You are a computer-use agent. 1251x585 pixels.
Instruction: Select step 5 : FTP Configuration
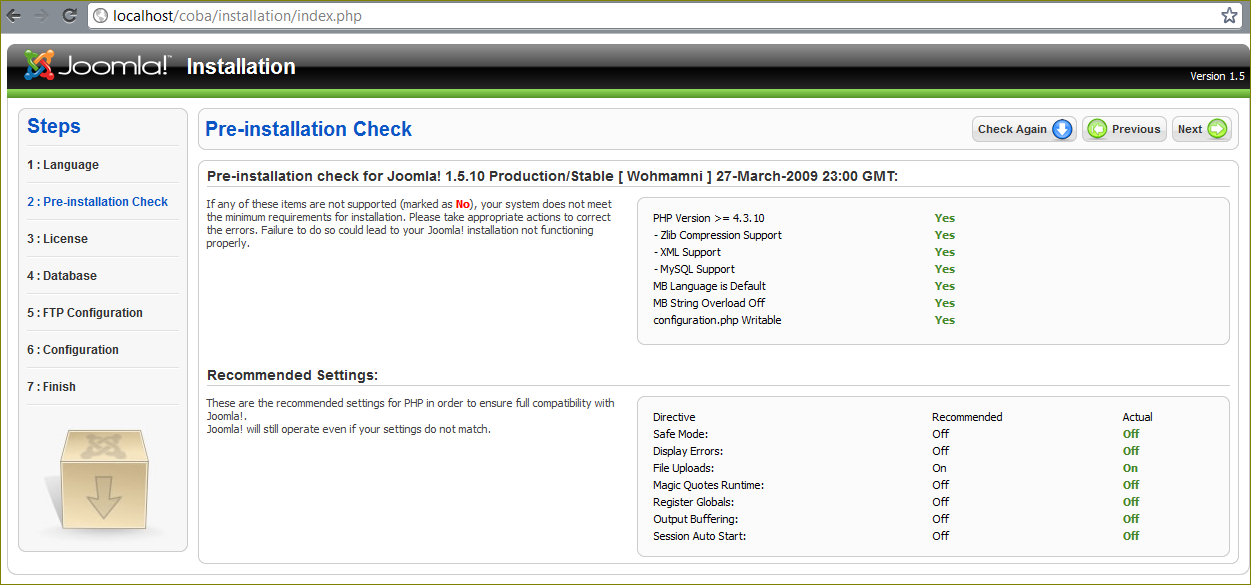85,313
